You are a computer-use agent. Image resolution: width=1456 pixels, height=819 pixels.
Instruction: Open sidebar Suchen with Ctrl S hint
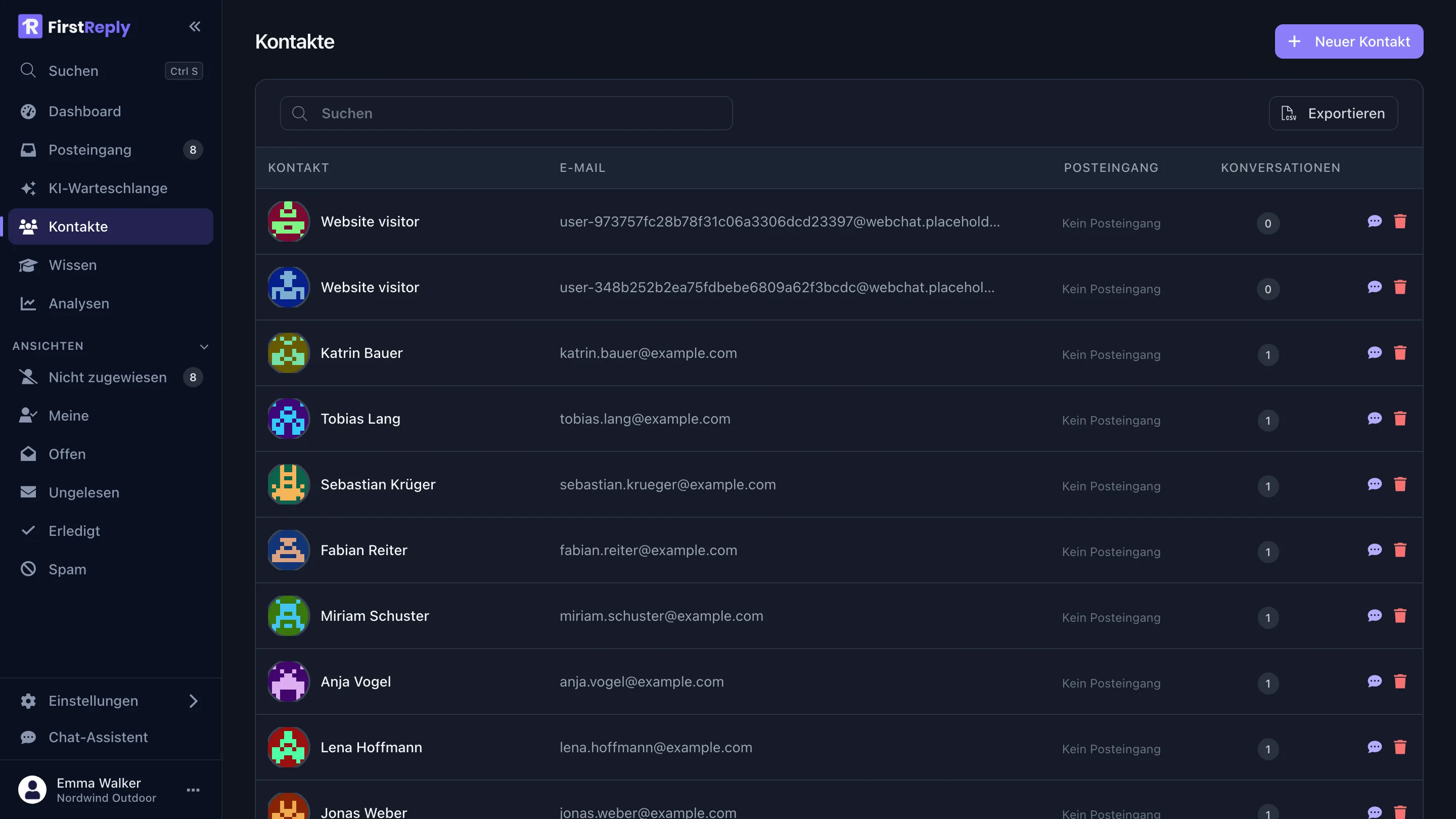tap(111, 71)
